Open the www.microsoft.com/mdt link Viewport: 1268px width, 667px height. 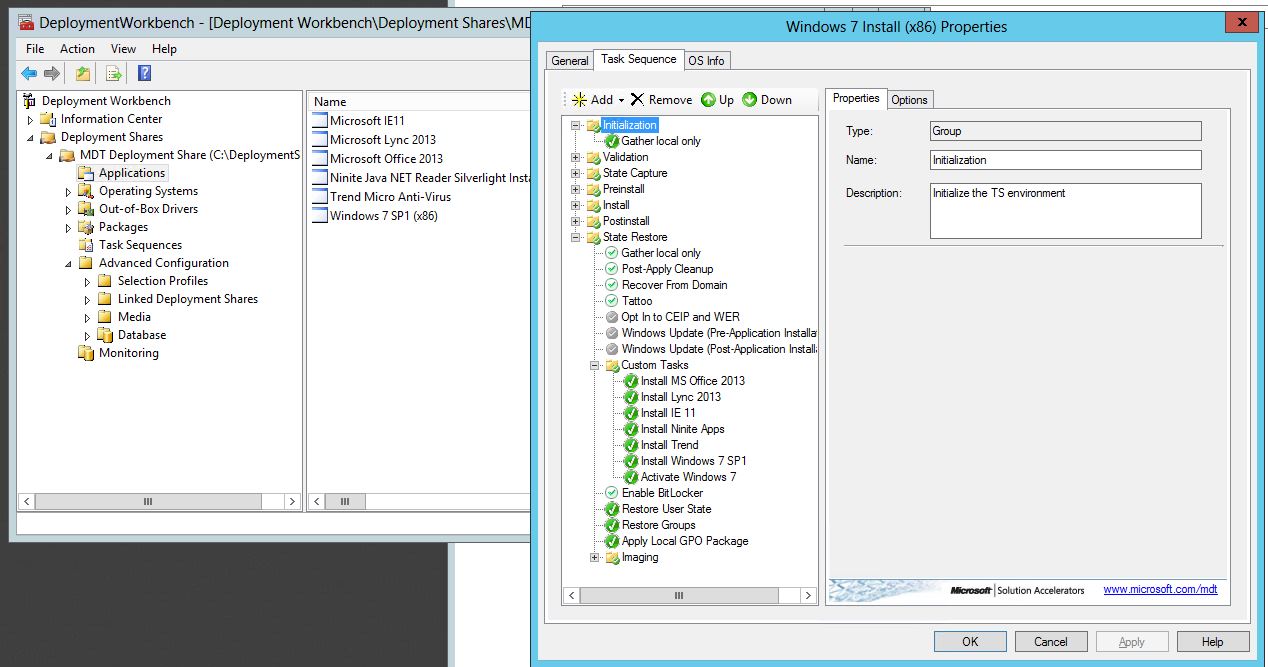point(1160,590)
